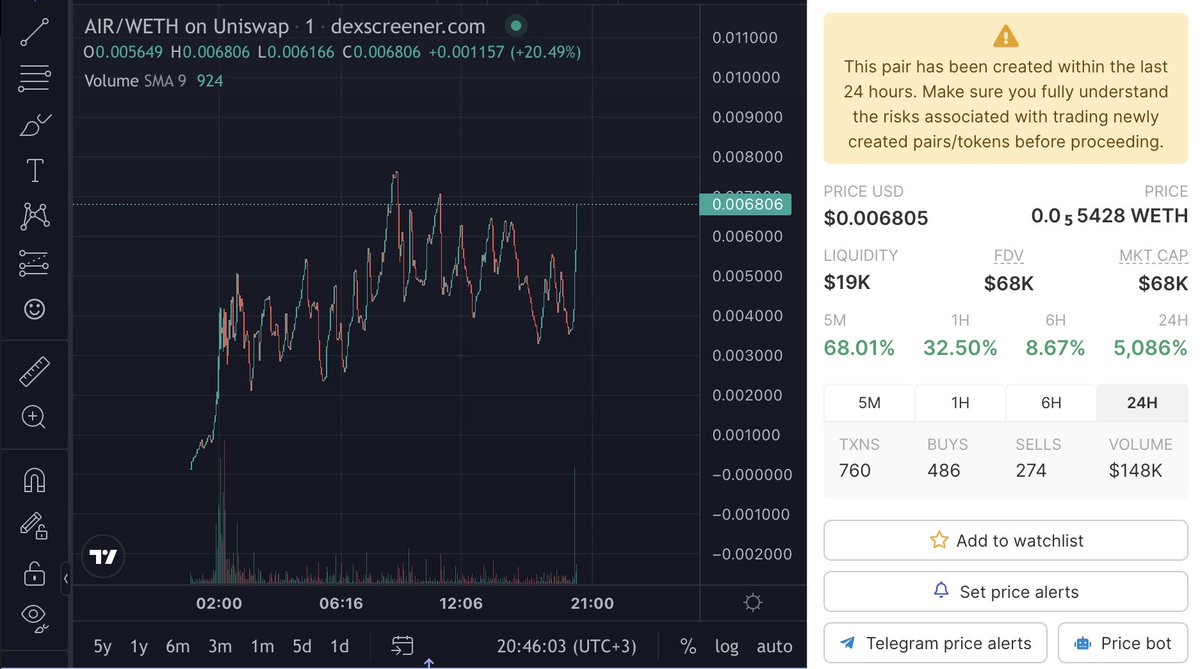Image resolution: width=1200 pixels, height=669 pixels.
Task: Click the 274 sells count
Action: coord(1031,470)
